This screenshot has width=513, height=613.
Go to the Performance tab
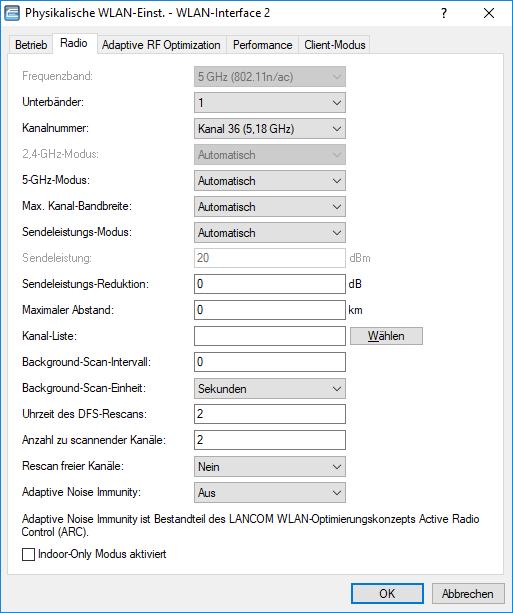click(x=262, y=45)
